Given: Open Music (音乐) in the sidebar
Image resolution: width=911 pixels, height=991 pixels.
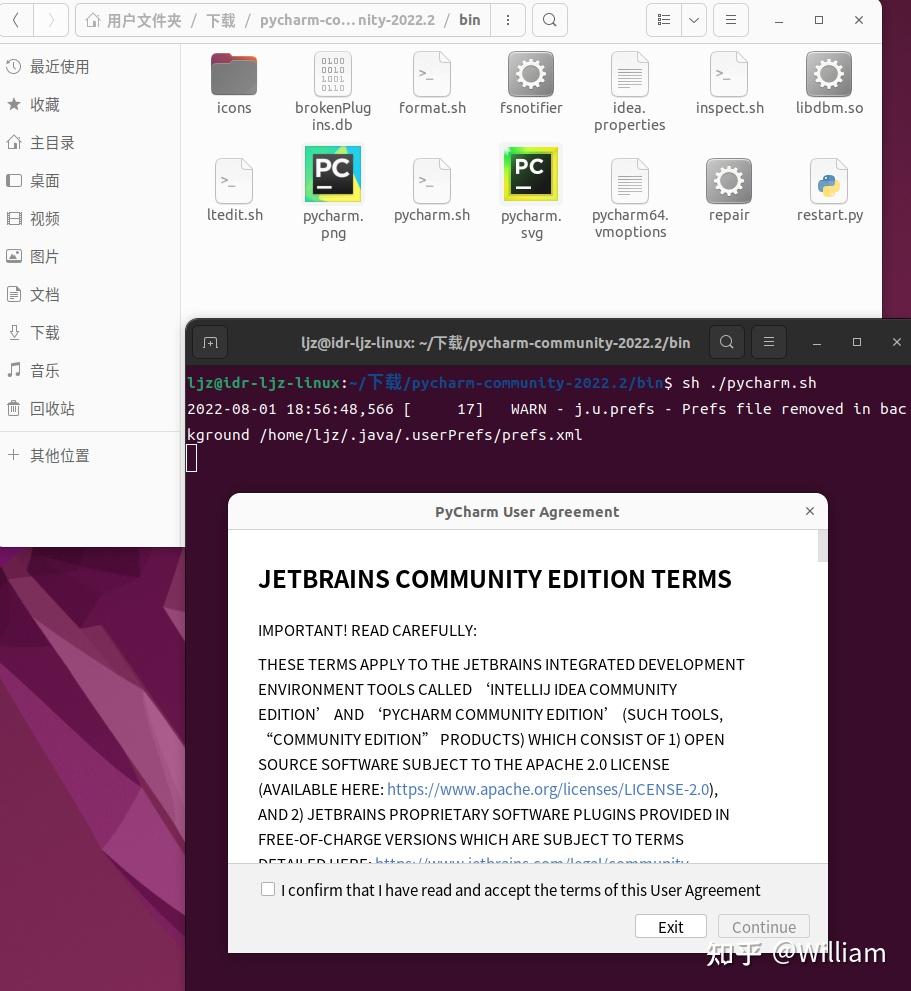Looking at the screenshot, I should coord(90,370).
